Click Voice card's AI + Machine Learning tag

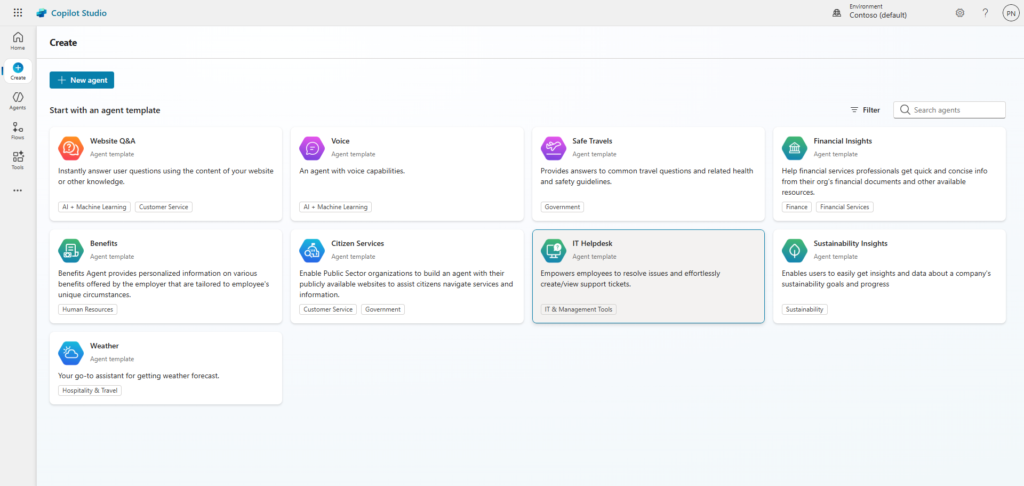336,206
